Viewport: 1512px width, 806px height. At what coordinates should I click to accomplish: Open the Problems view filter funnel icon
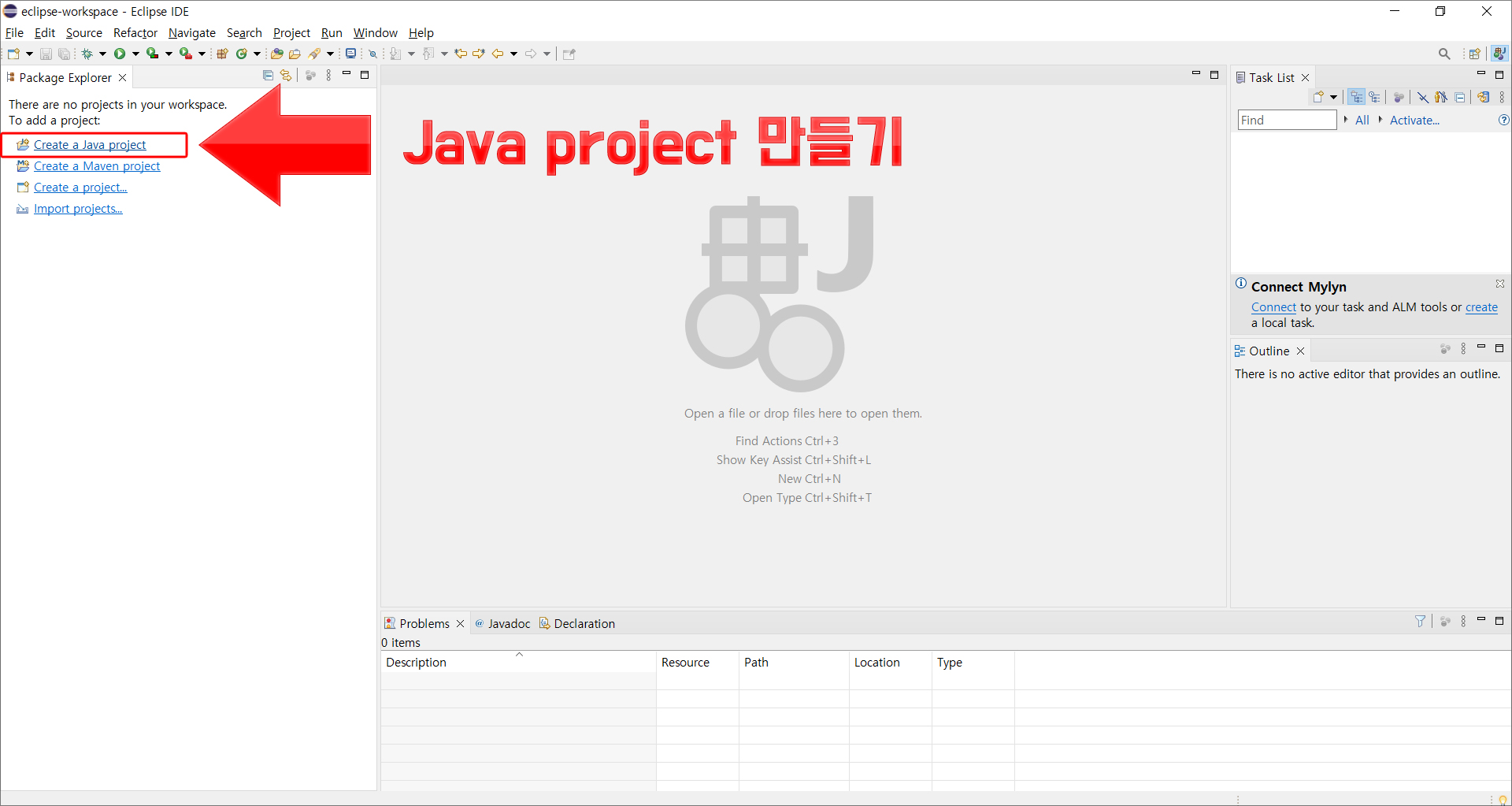pyautogui.click(x=1420, y=621)
